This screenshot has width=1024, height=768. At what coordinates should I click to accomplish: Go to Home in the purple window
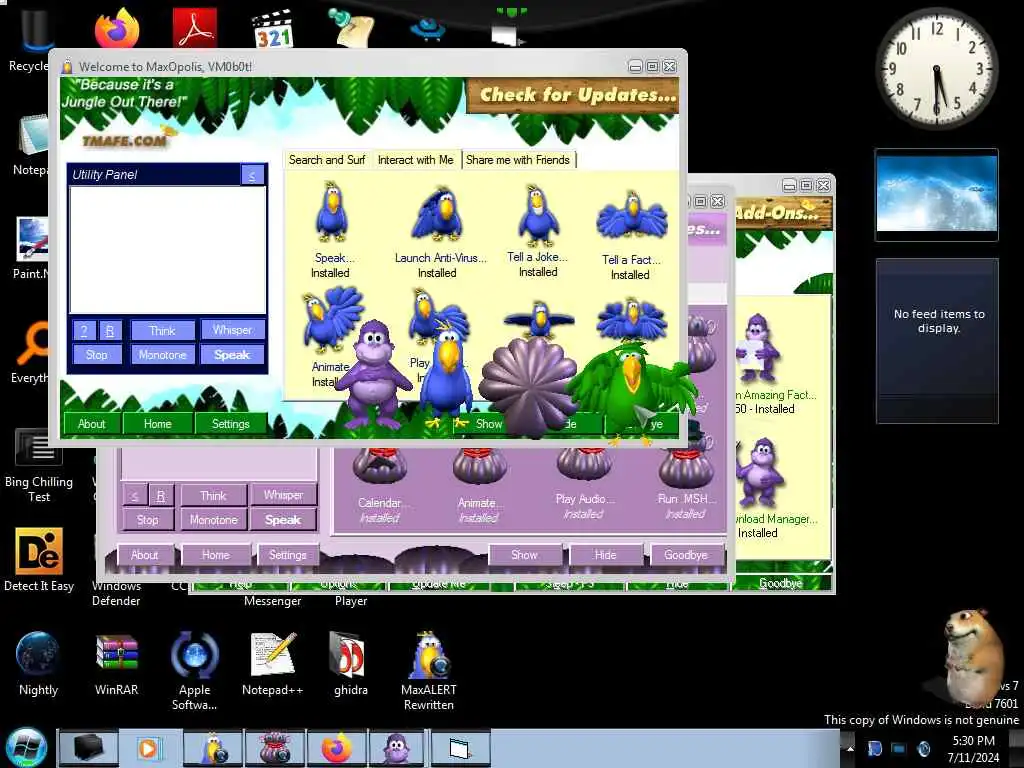pos(216,554)
